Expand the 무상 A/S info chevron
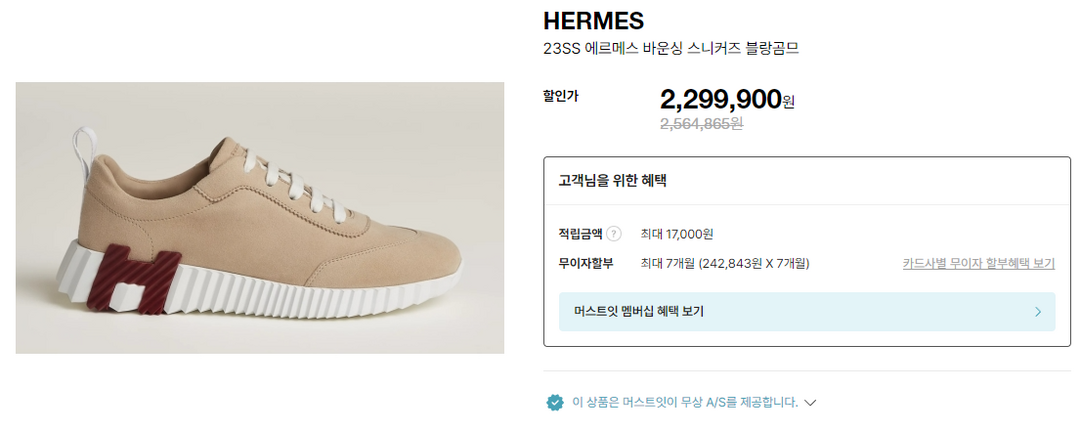 point(810,403)
